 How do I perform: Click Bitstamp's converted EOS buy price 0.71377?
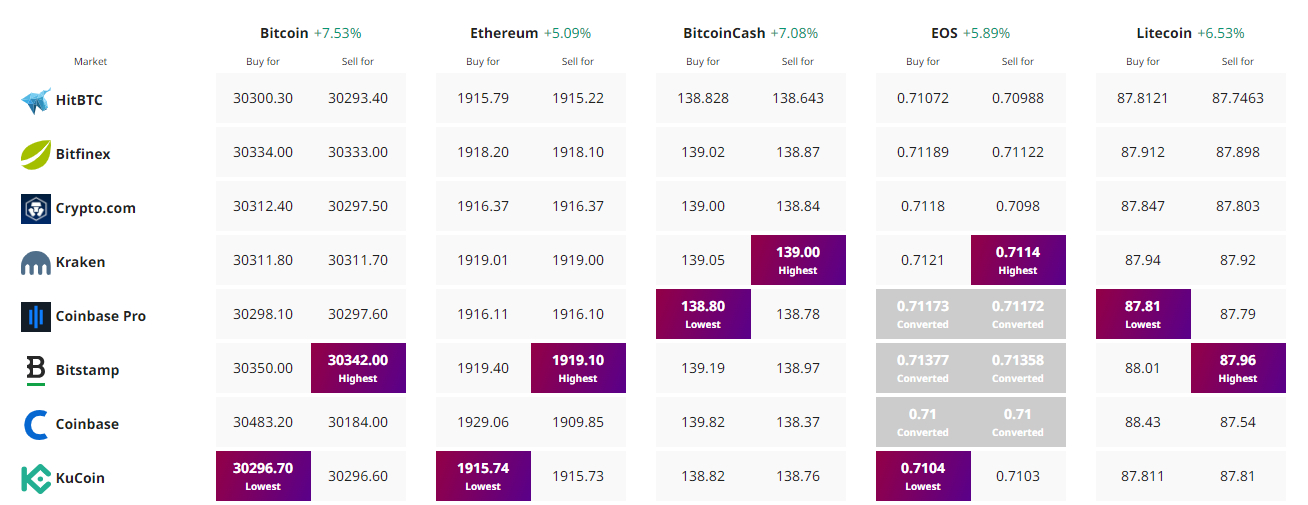(923, 367)
